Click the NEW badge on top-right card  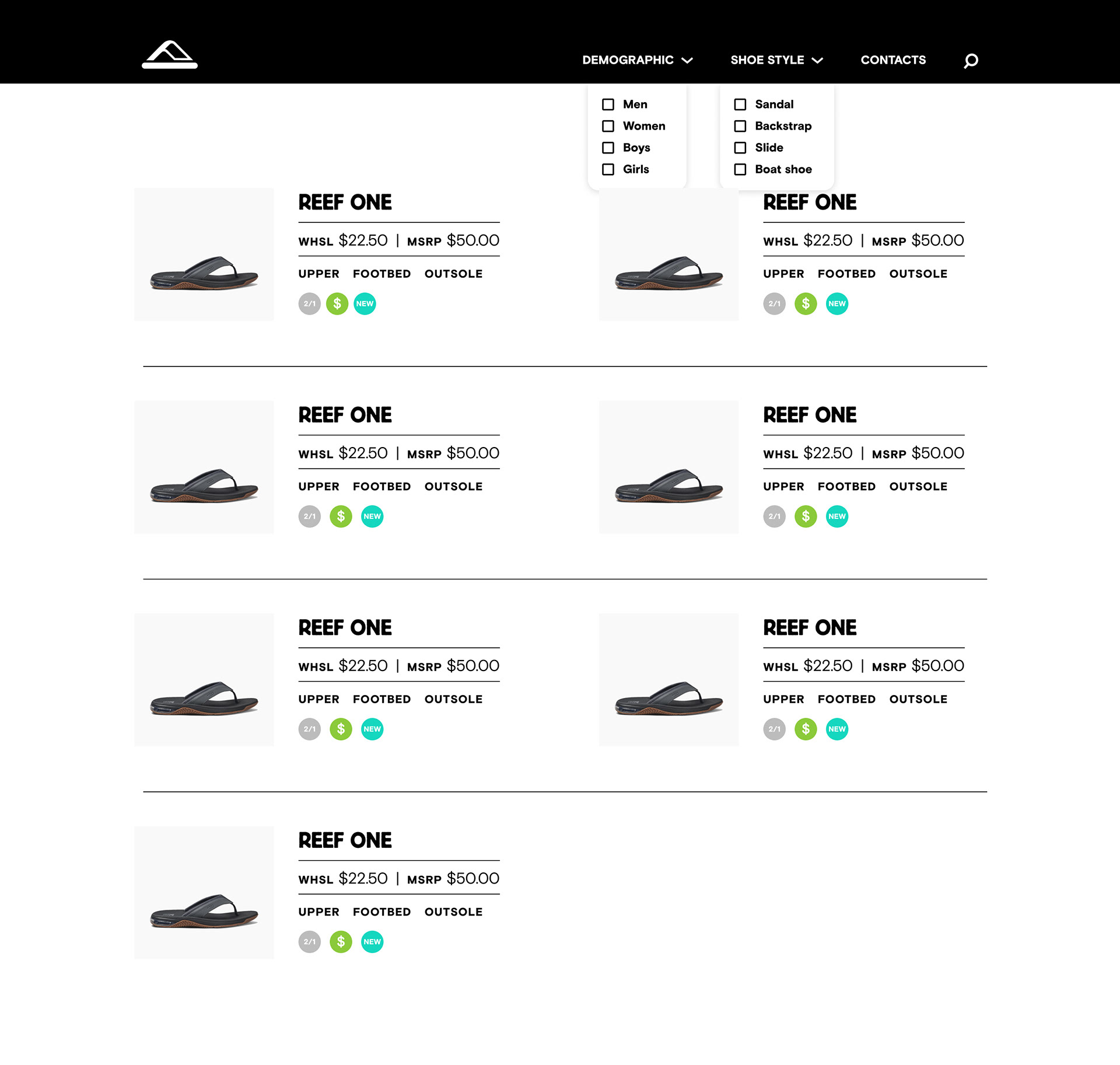[837, 303]
